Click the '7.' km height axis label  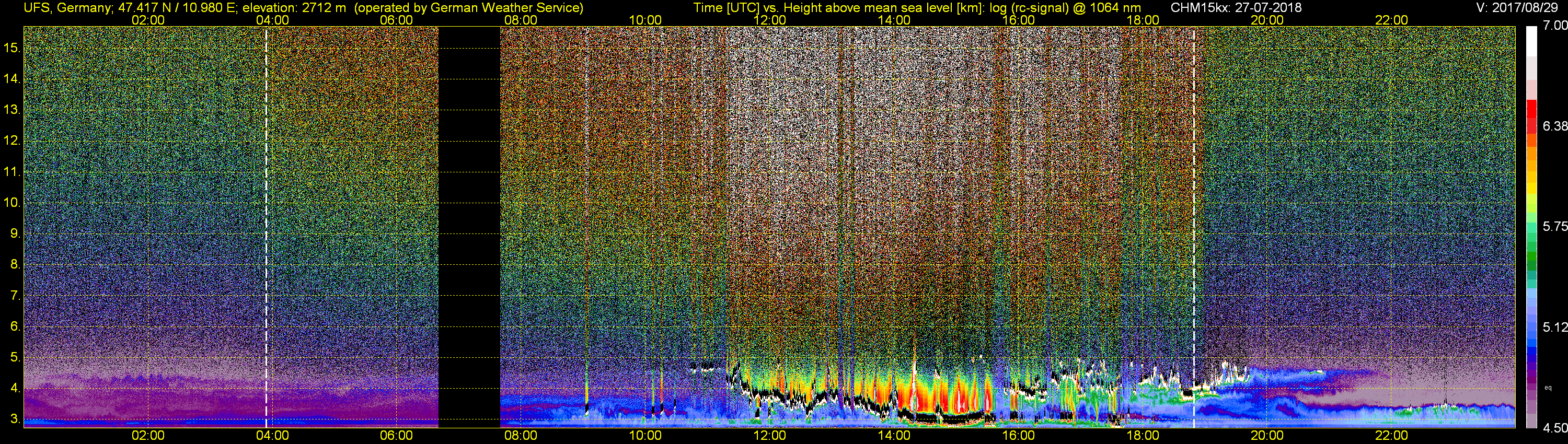point(16,296)
